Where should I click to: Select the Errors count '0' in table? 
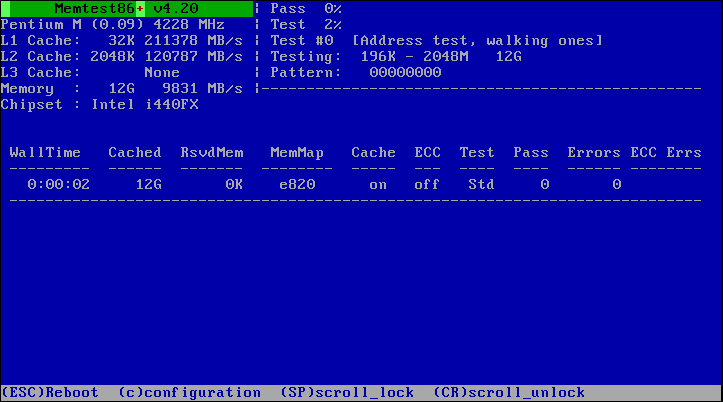click(x=616, y=184)
